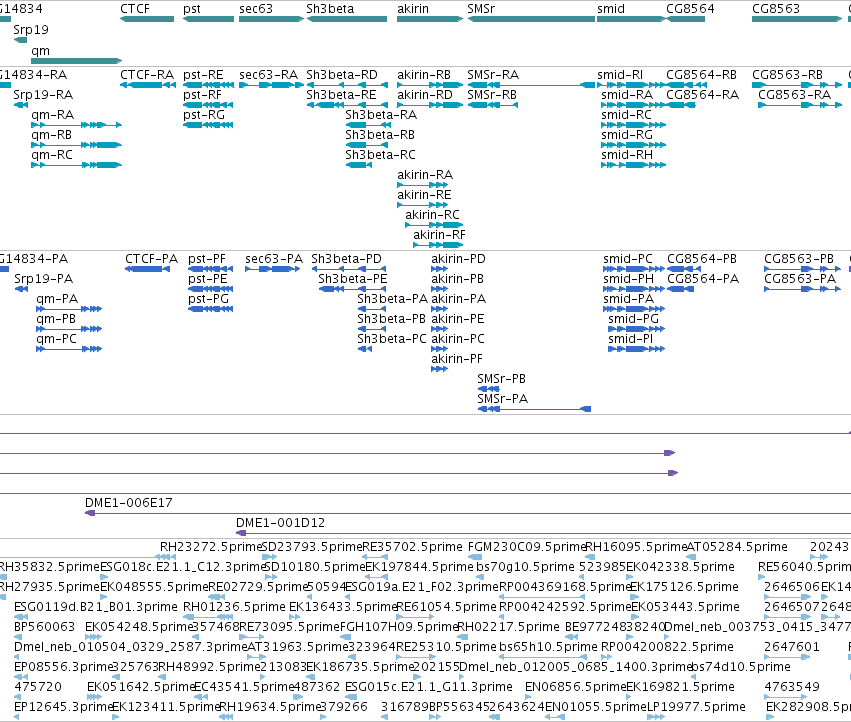Click the SMSr gene label
Screen dimensions: 851x722
tap(481, 9)
